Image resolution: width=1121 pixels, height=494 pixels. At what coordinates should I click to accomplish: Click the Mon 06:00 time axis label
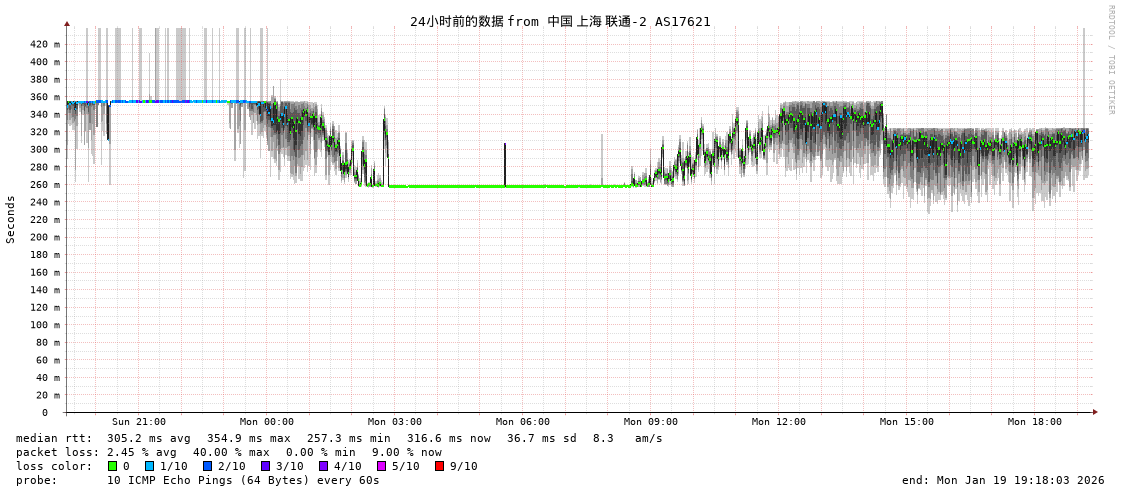pyautogui.click(x=522, y=422)
